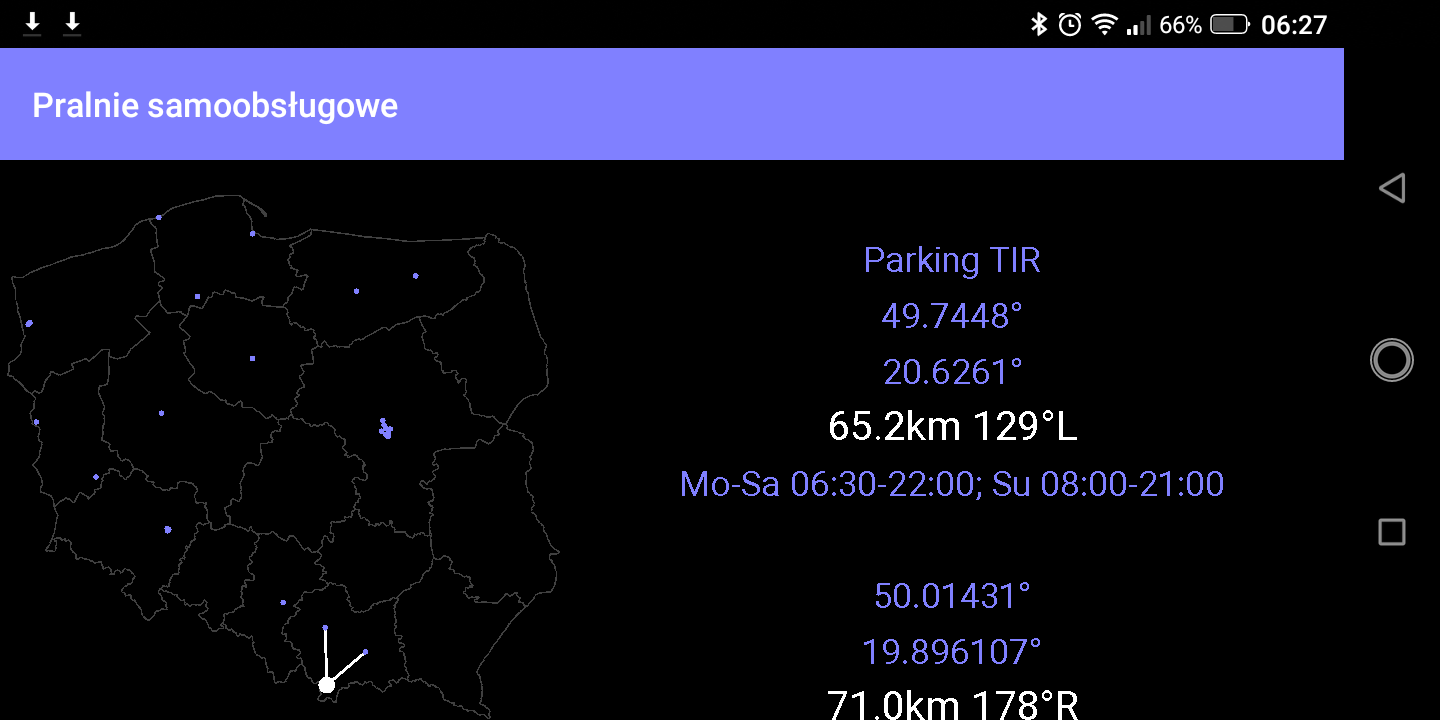Select distance 71.0km 178°R

tap(952, 704)
